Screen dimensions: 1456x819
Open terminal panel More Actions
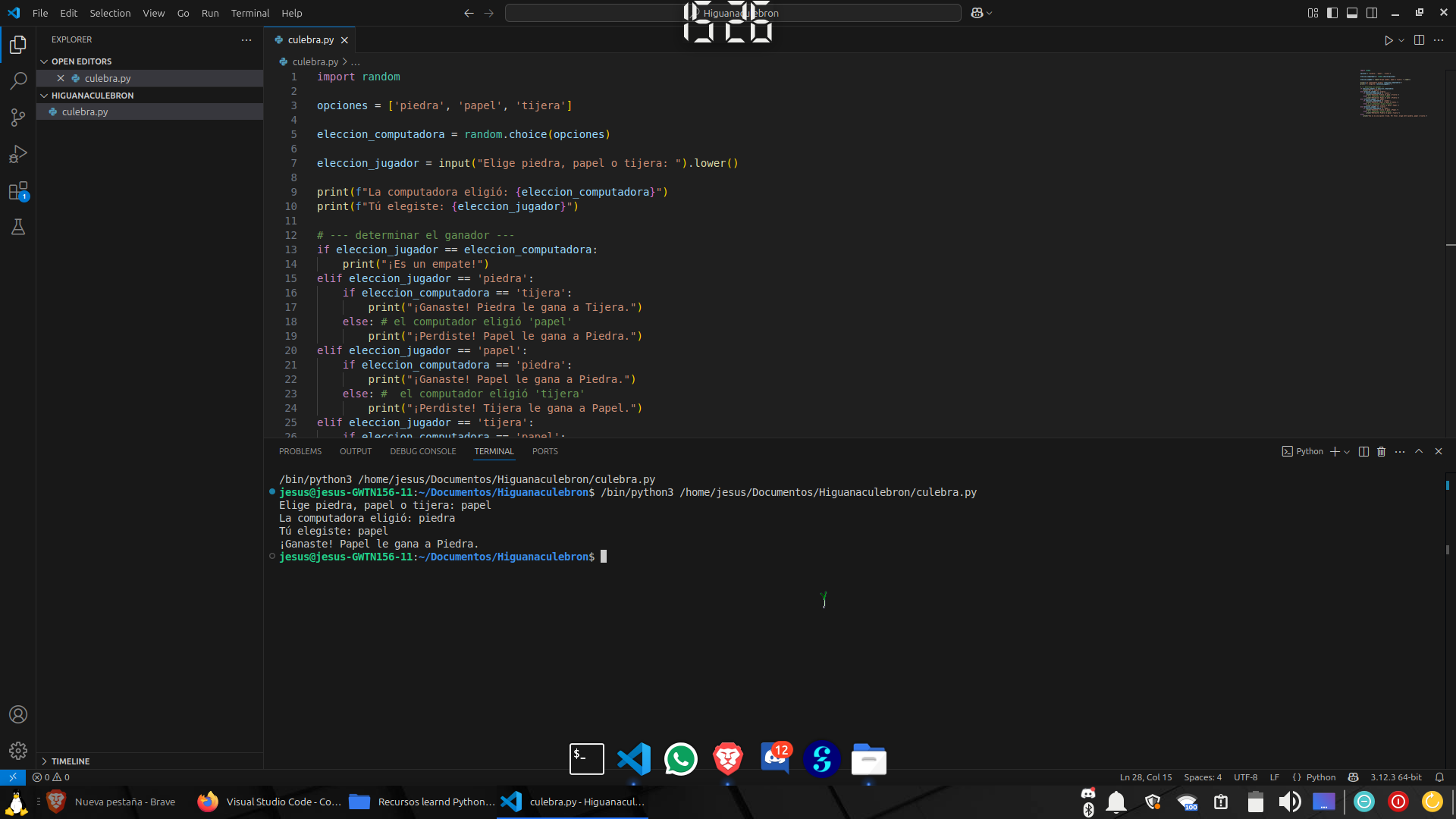(1400, 451)
